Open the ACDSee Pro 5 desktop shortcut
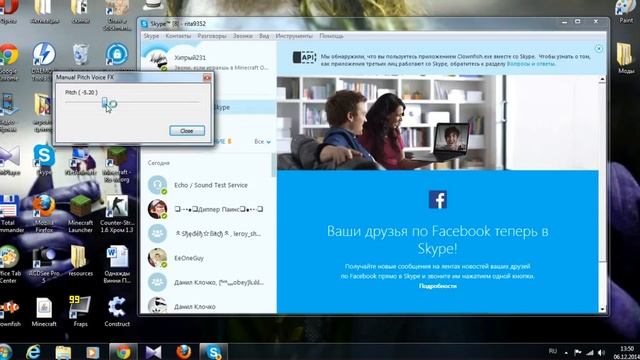 point(44,263)
